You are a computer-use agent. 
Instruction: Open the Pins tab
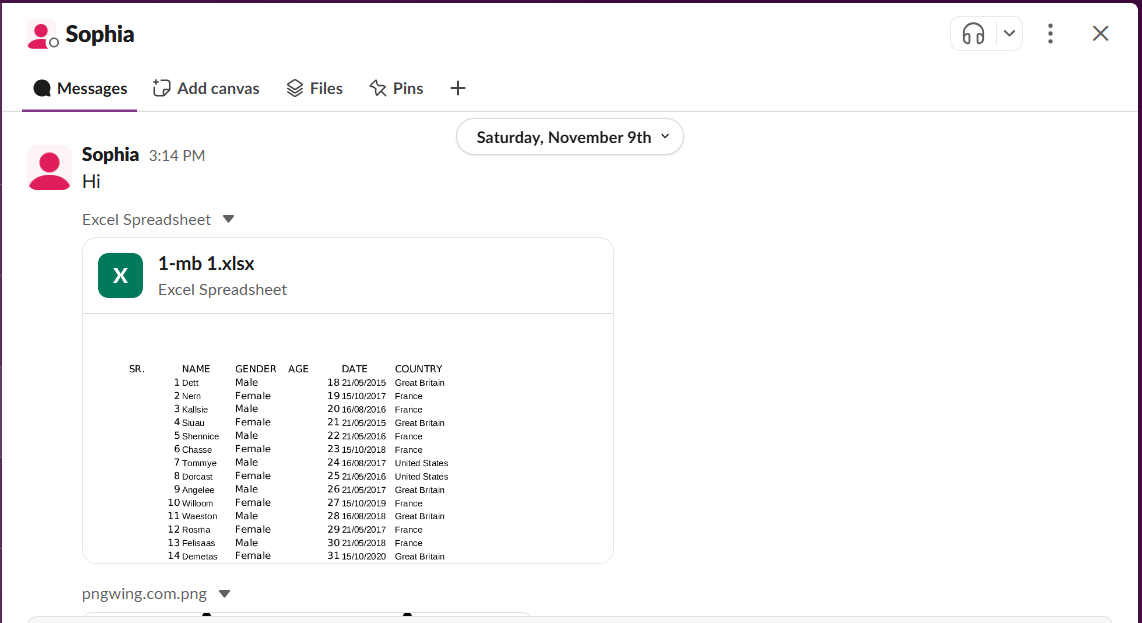(x=396, y=88)
